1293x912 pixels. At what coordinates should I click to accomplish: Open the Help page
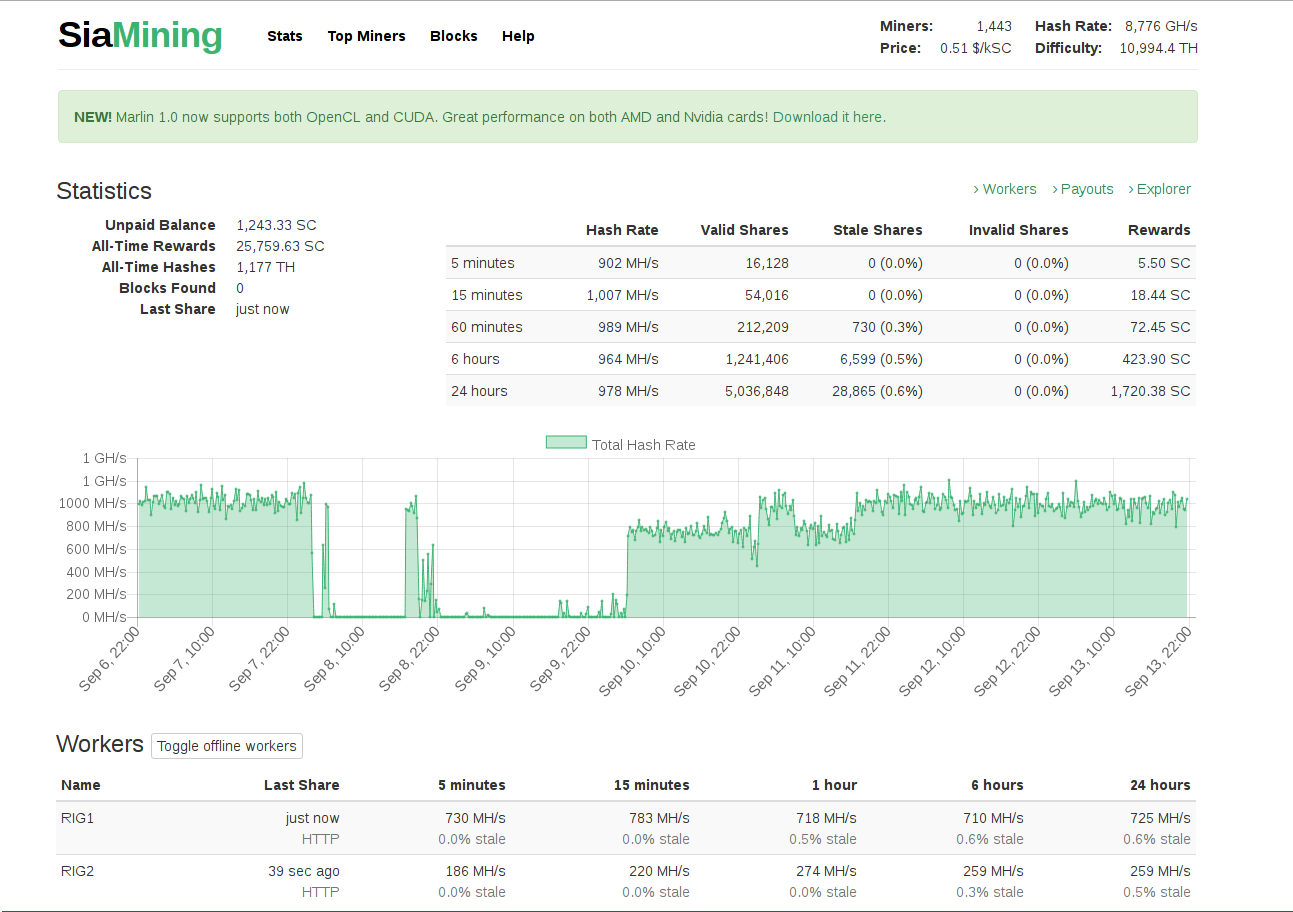click(x=518, y=36)
